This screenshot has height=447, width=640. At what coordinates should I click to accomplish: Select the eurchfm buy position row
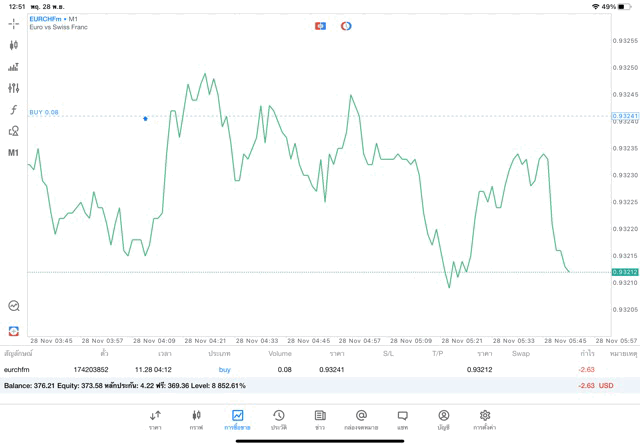click(x=300, y=370)
